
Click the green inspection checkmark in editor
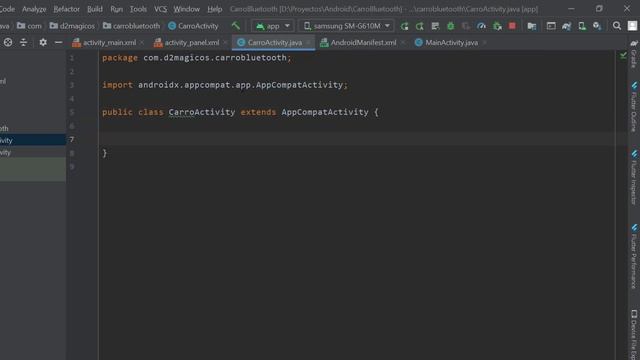(x=623, y=55)
